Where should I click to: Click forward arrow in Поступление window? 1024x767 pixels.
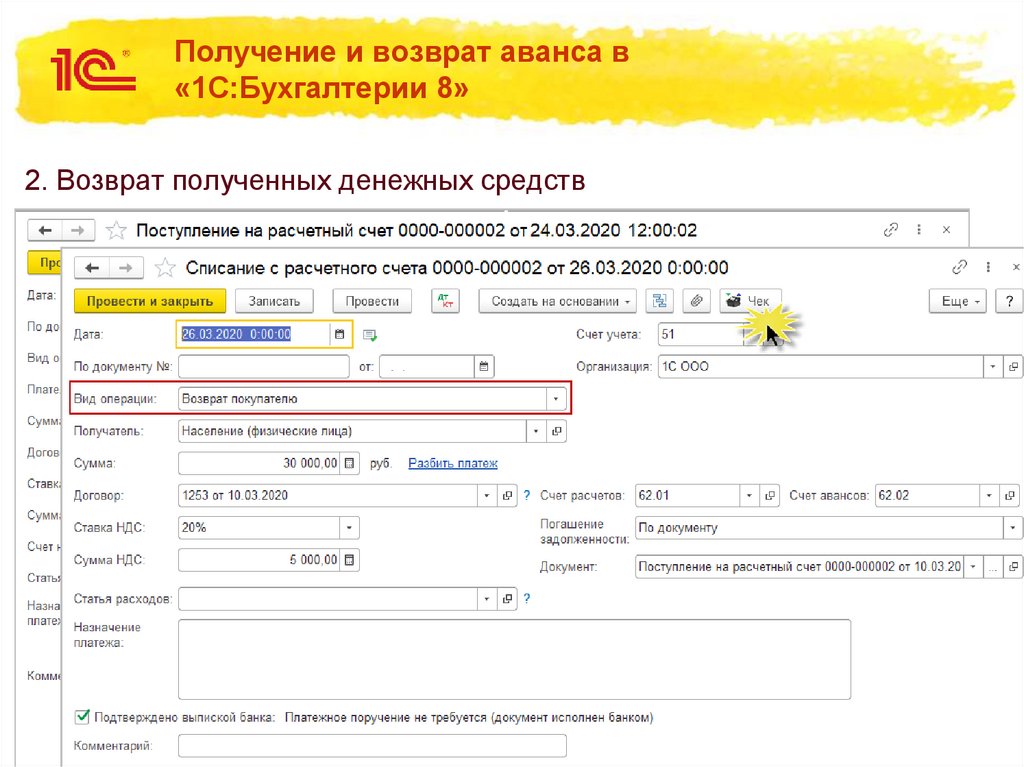click(78, 230)
